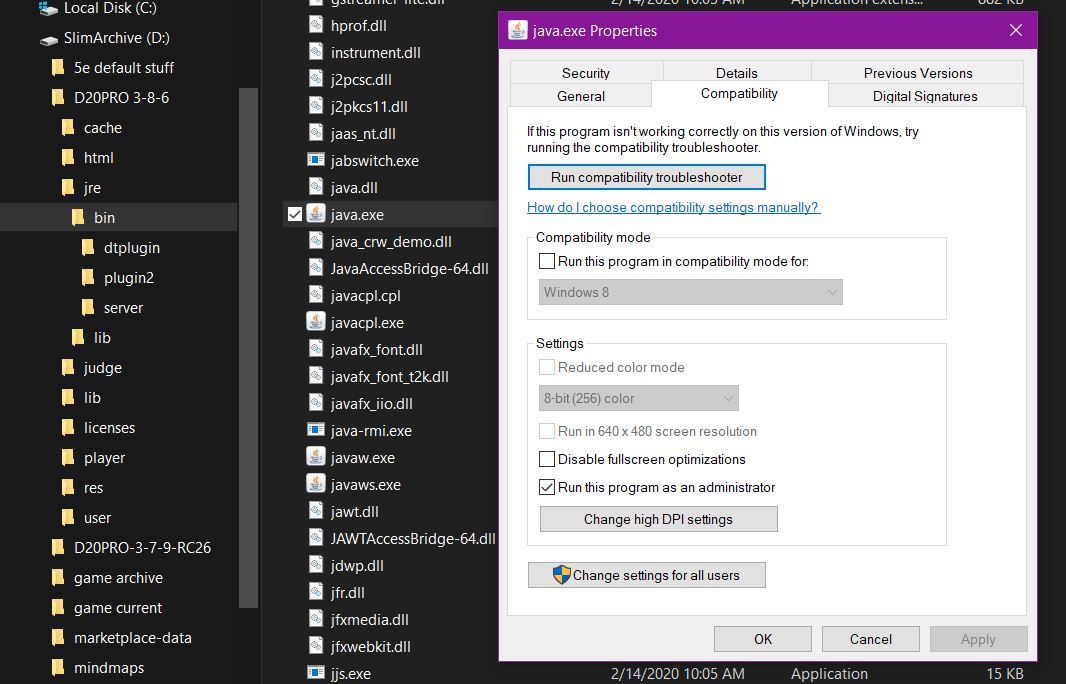This screenshot has height=684, width=1066.
Task: Select the server folder in tree
Action: (x=123, y=308)
